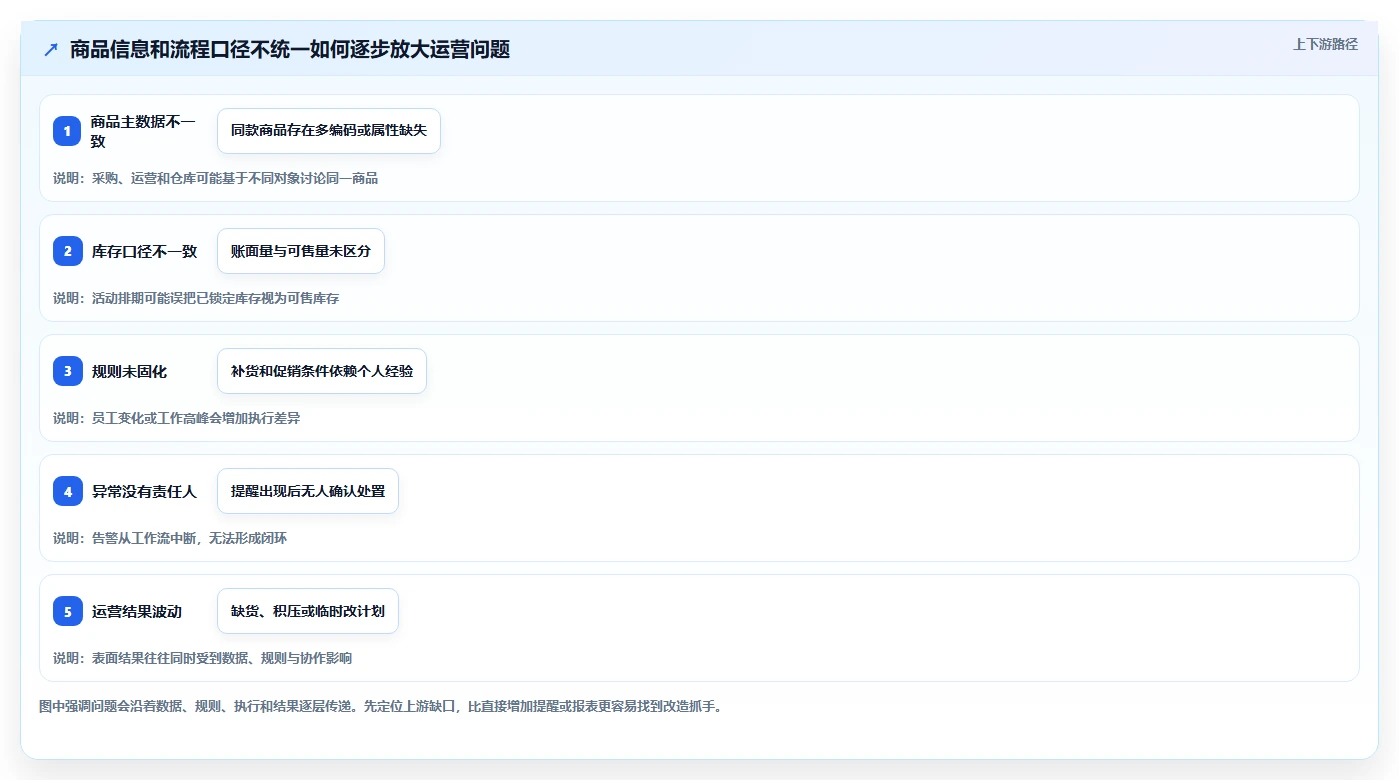Click the number 1 step badge
1399x780 pixels.
click(68, 131)
